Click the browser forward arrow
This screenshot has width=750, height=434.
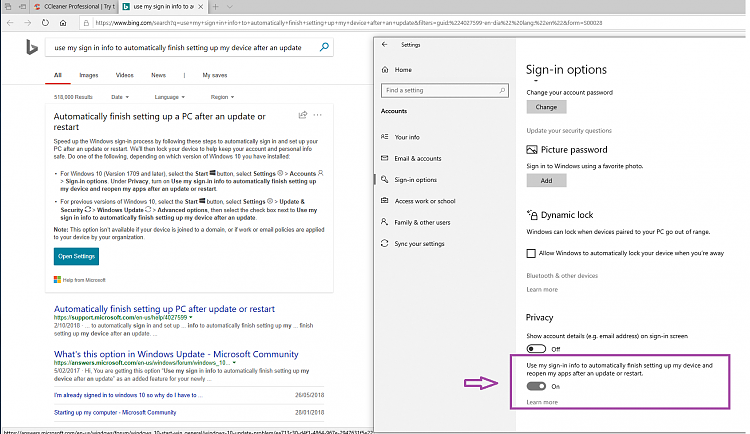[27, 22]
